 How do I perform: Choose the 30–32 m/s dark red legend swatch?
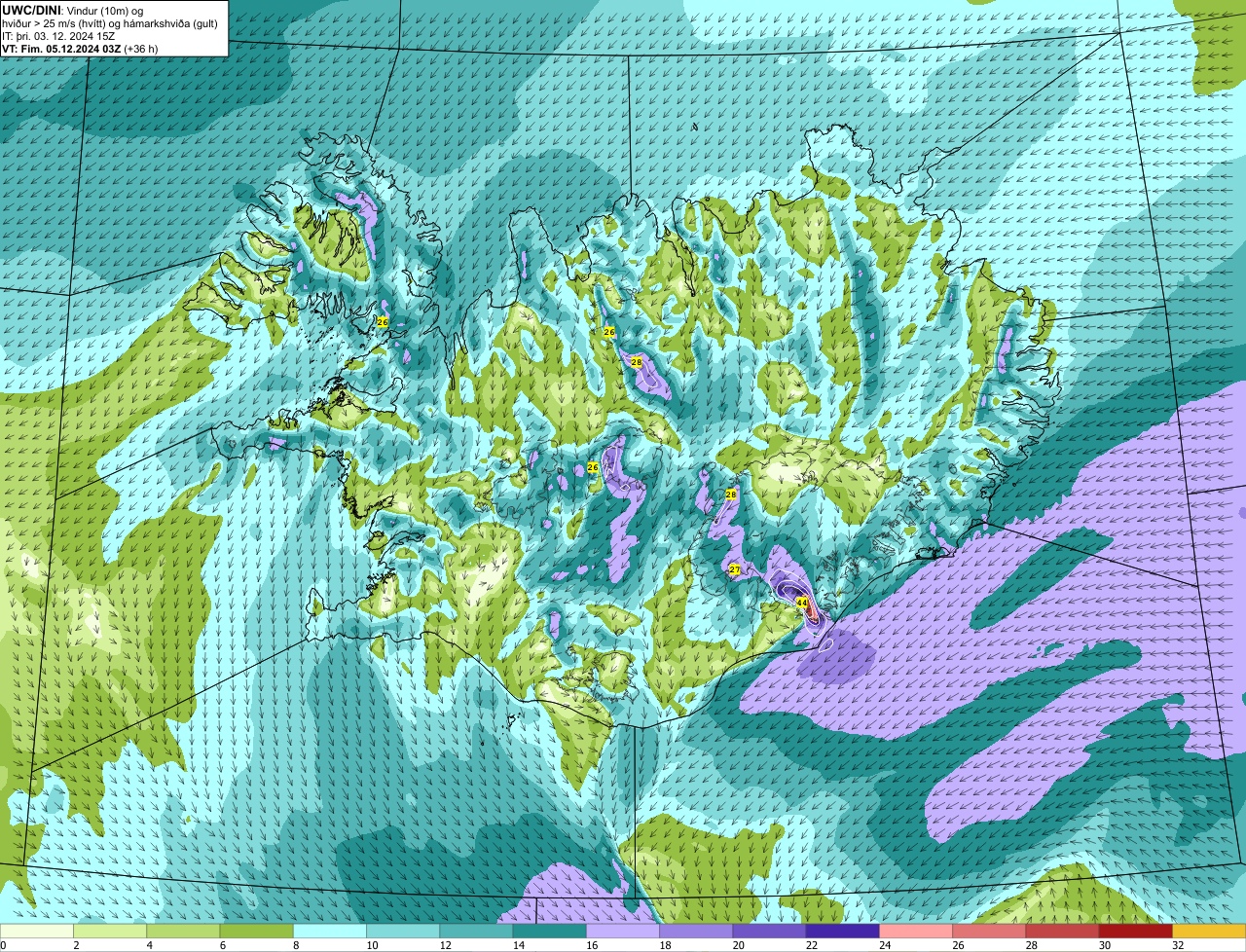1136,931
